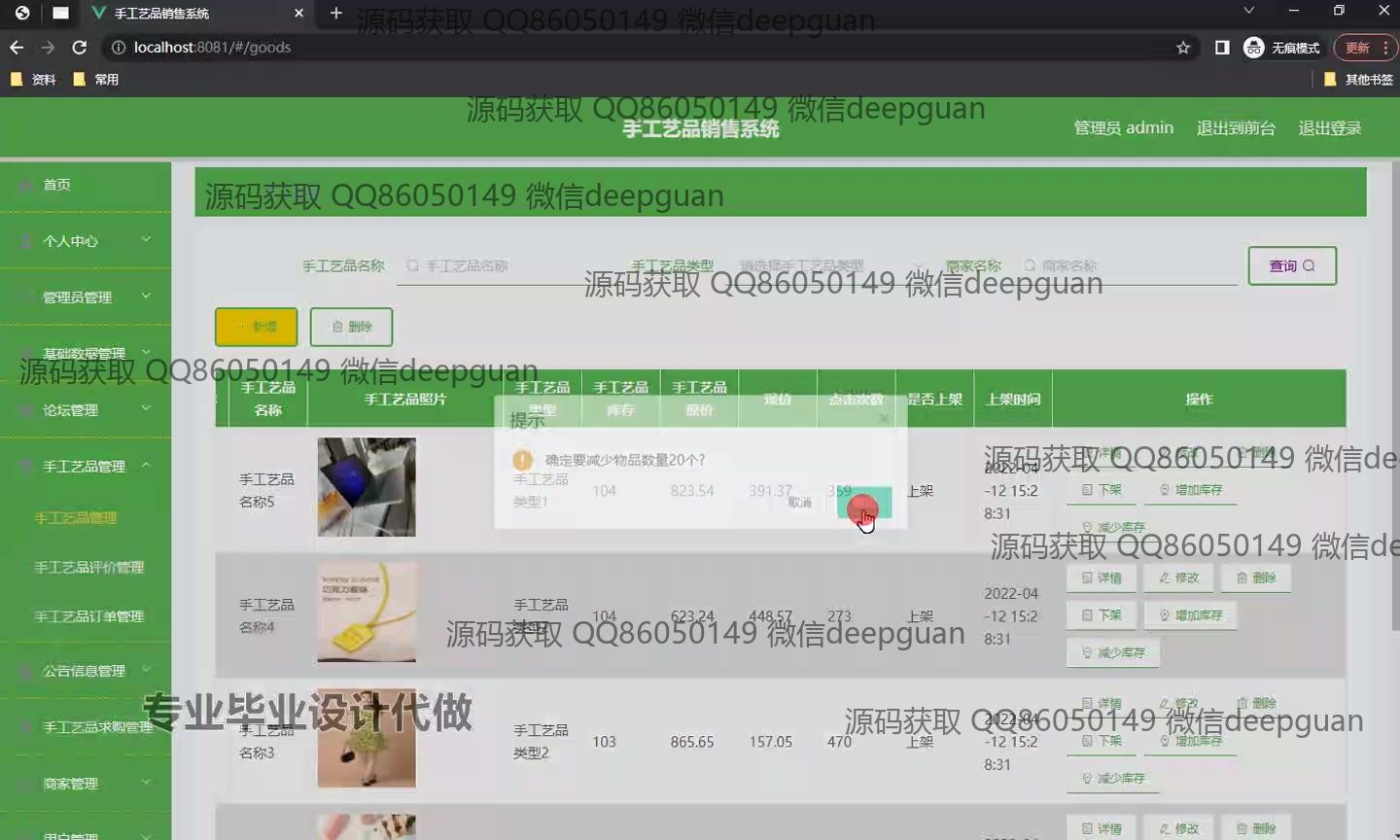Click 增加库存 for 手工艺品名称4
The width and height of the screenshot is (1400, 840).
pos(1191,615)
